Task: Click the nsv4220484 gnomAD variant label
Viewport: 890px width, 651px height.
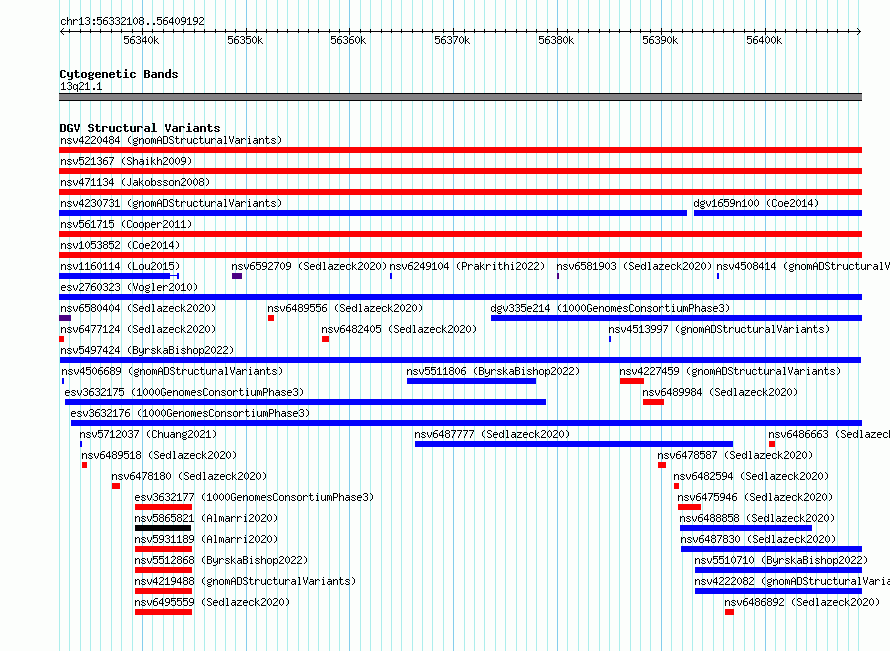Action: pos(171,140)
